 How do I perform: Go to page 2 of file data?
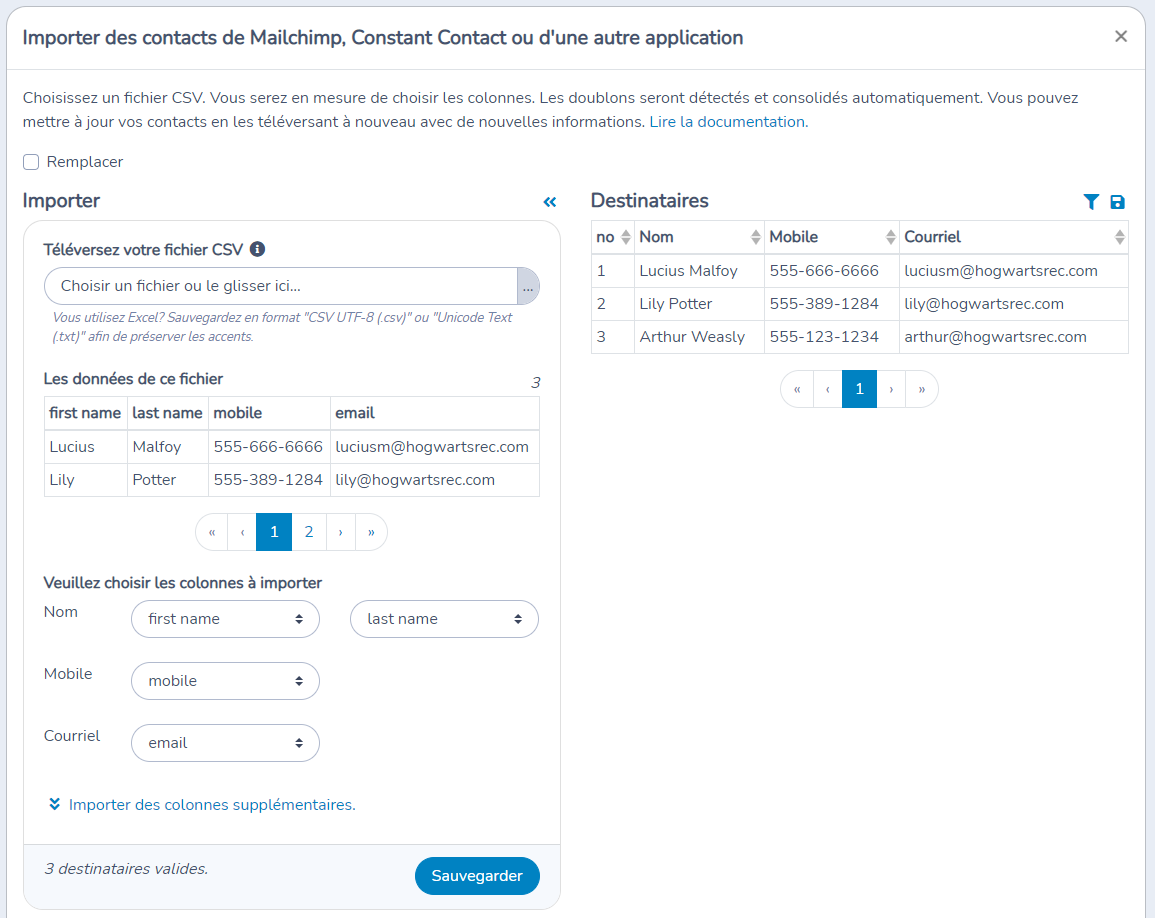pyautogui.click(x=309, y=532)
